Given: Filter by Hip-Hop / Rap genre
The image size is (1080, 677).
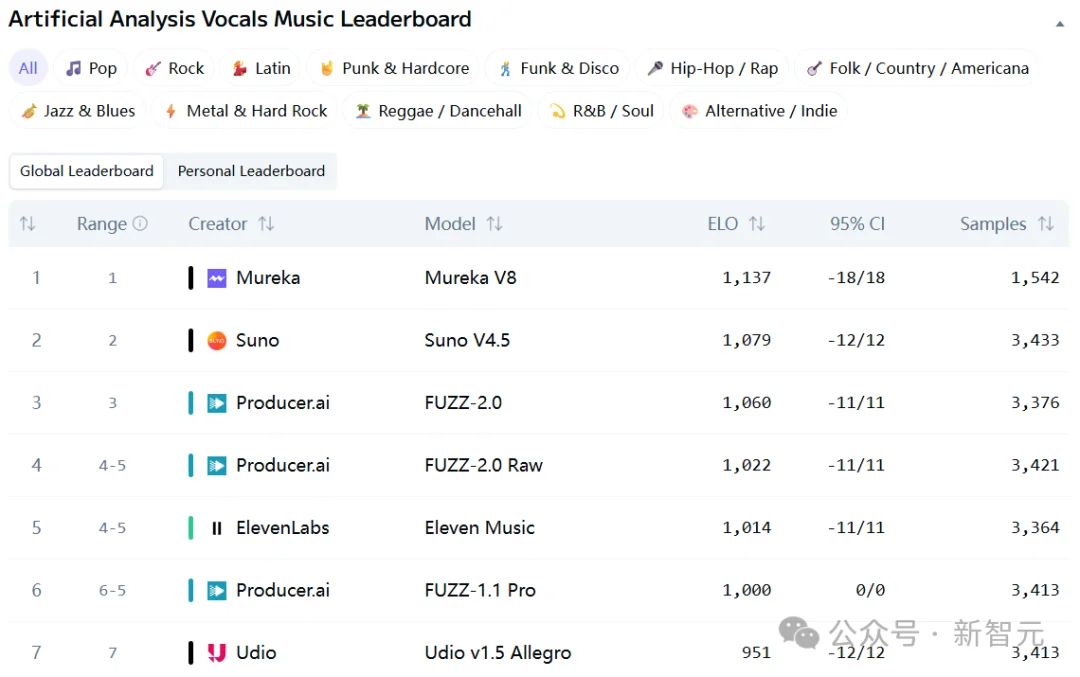Looking at the screenshot, I should pyautogui.click(x=712, y=68).
